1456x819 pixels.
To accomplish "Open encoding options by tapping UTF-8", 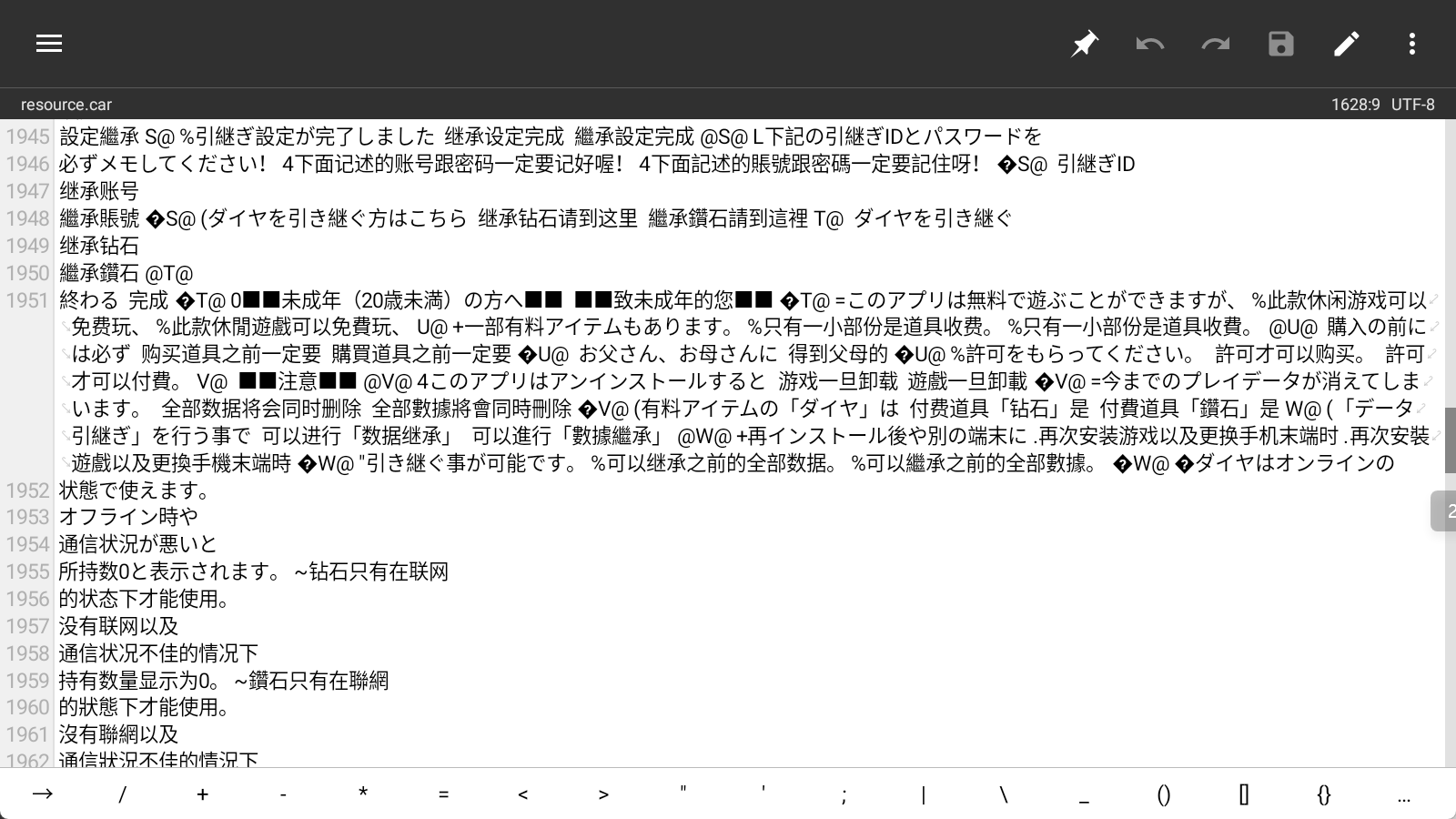I will point(1413,104).
